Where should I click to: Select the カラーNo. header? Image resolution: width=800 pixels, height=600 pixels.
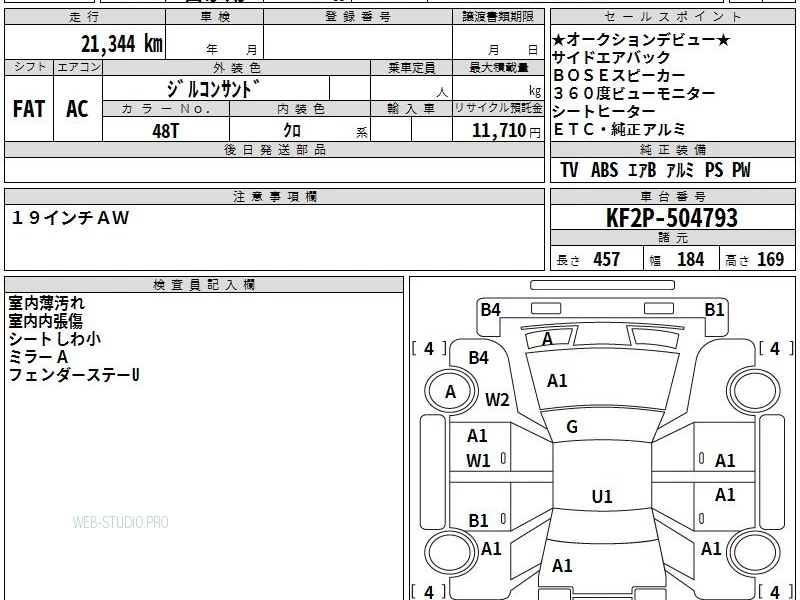click(x=166, y=109)
